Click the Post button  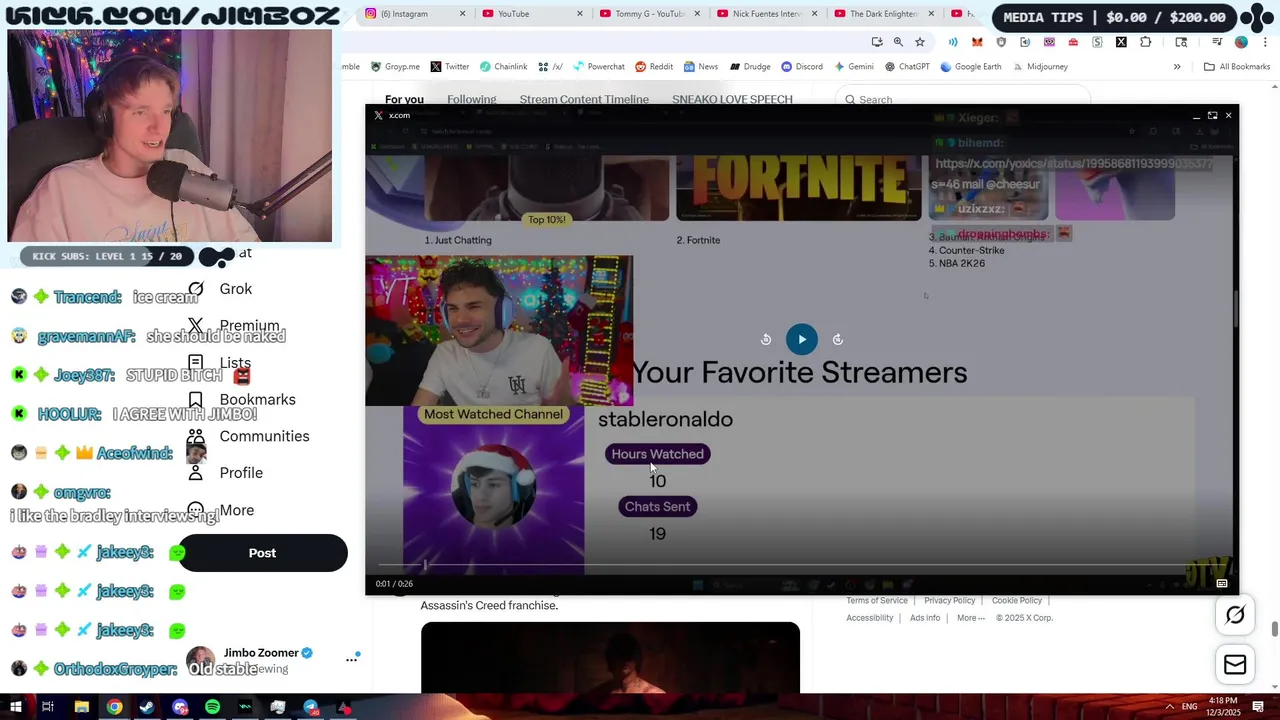262,553
